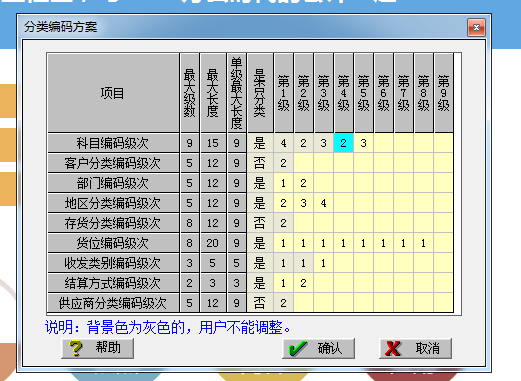Select 第1级 cell of 结算方式编码级次

click(x=283, y=283)
